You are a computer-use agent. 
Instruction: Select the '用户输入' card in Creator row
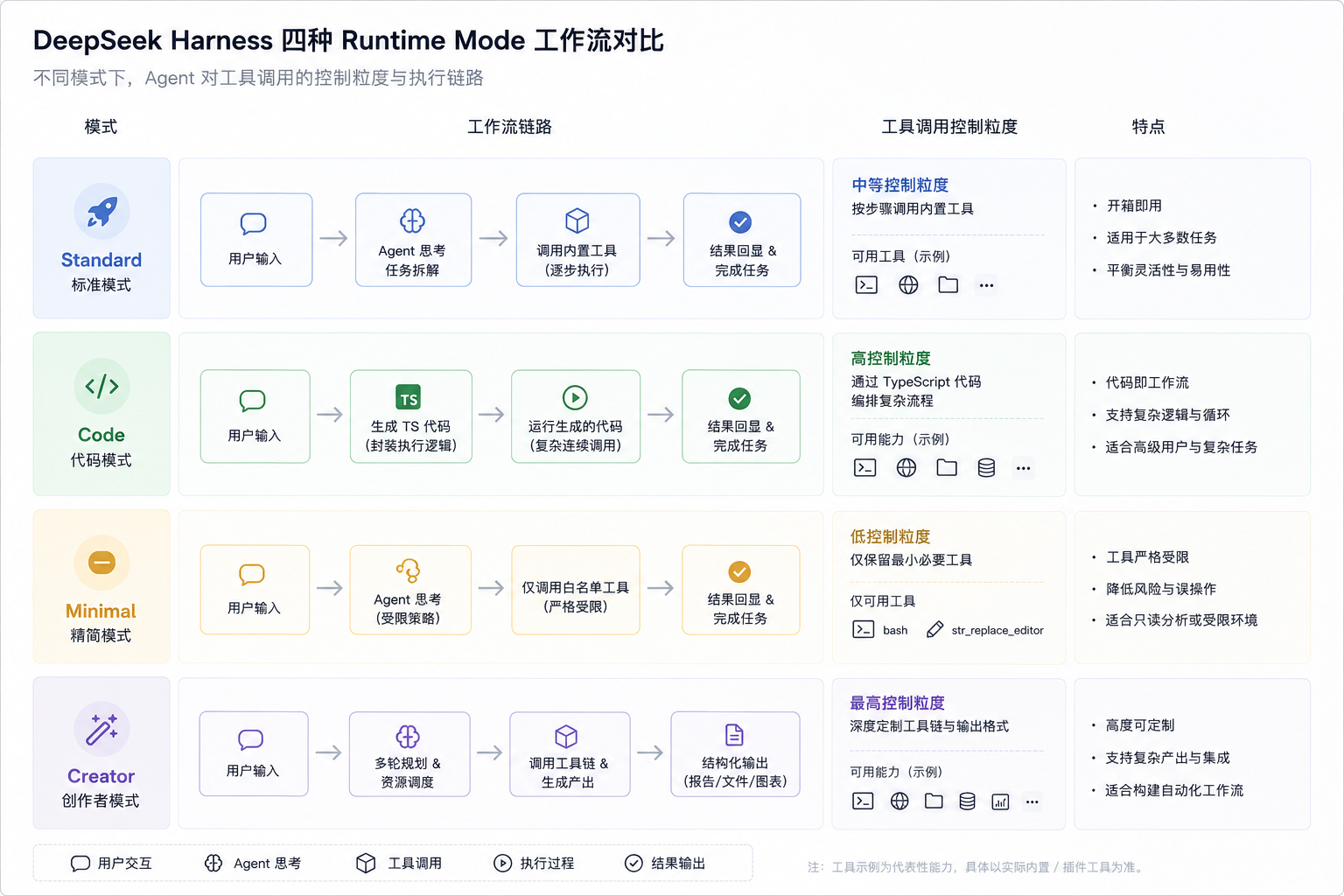pyautogui.click(x=254, y=753)
